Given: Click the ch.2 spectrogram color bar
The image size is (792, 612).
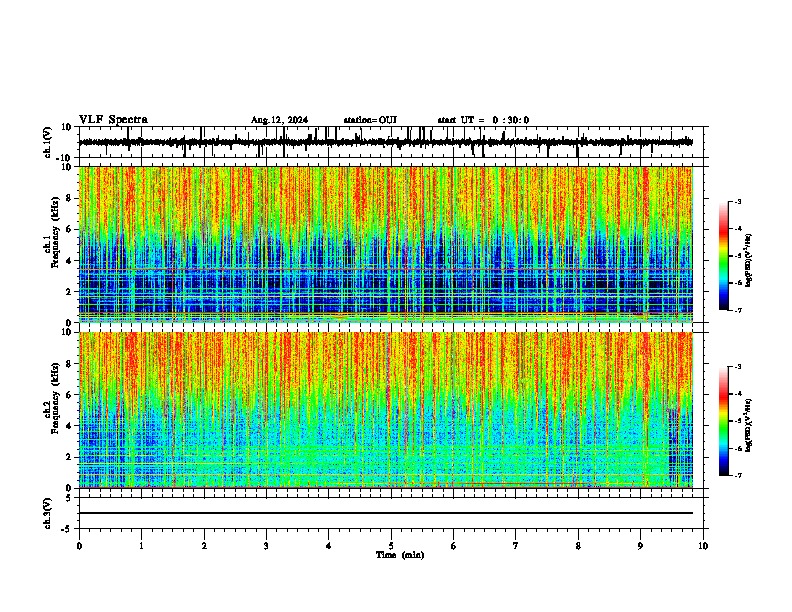Looking at the screenshot, I should (x=724, y=421).
